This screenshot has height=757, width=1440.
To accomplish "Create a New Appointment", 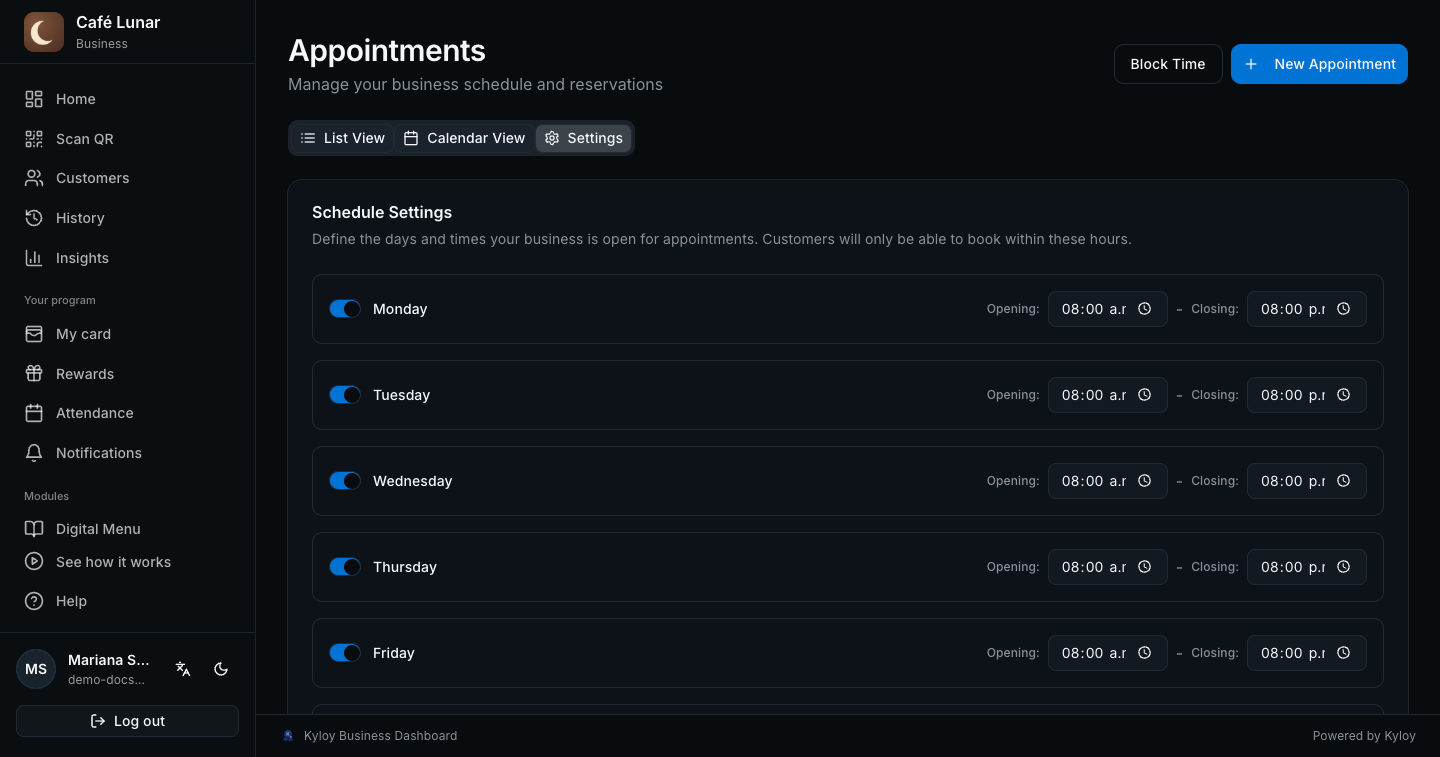I will point(1319,64).
